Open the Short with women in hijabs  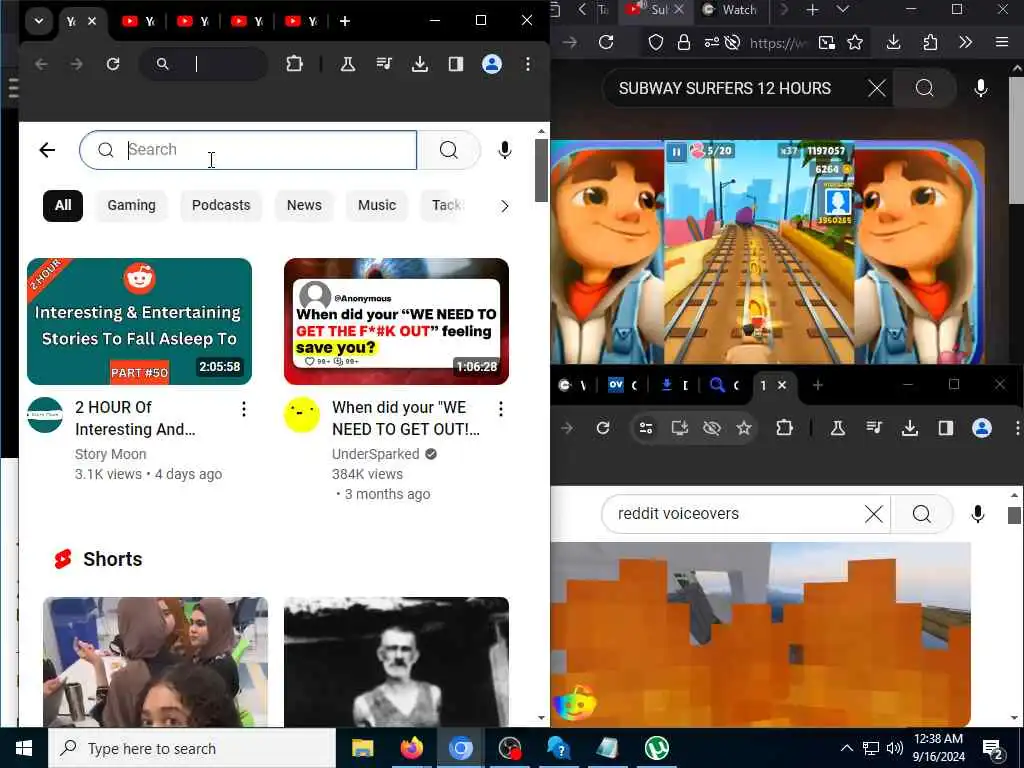coord(155,662)
